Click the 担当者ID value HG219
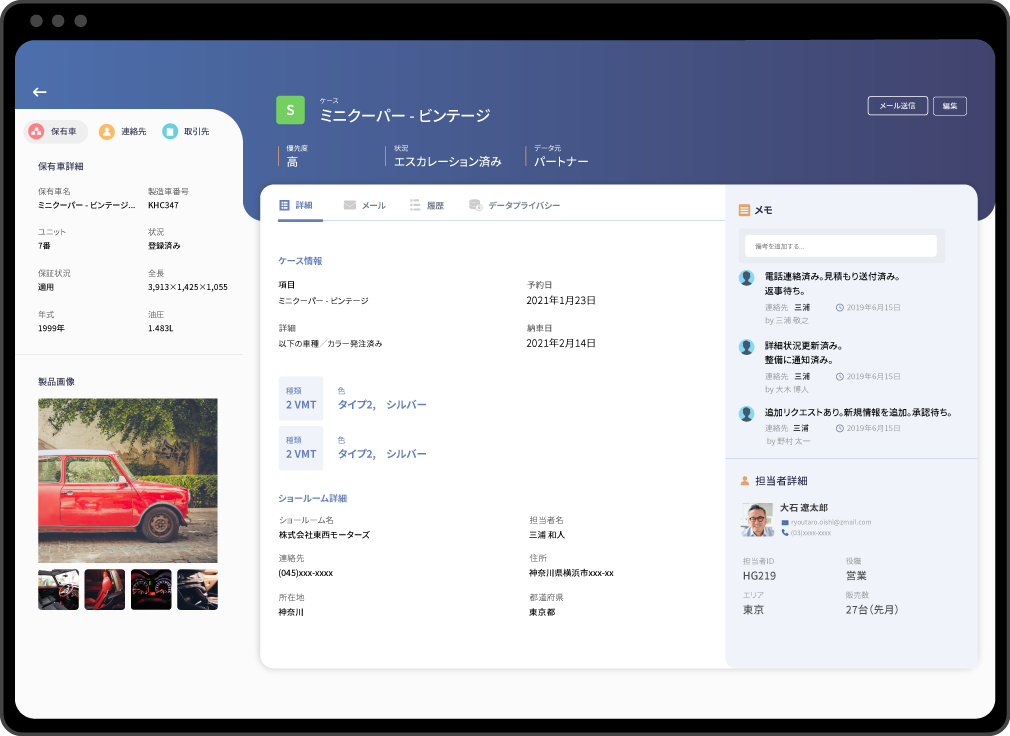The width and height of the screenshot is (1010, 736). click(759, 576)
